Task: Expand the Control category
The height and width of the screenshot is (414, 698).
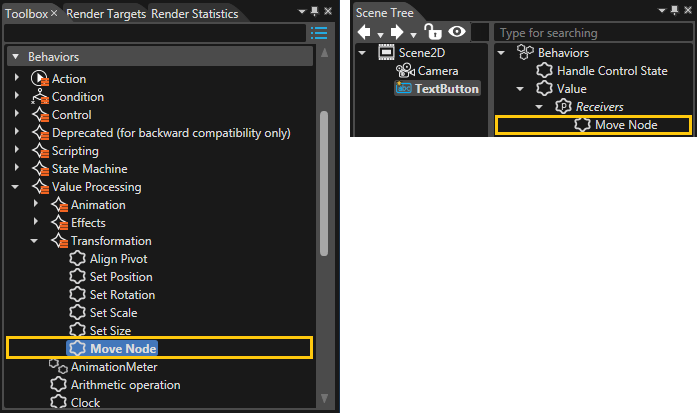Action: pos(17,114)
